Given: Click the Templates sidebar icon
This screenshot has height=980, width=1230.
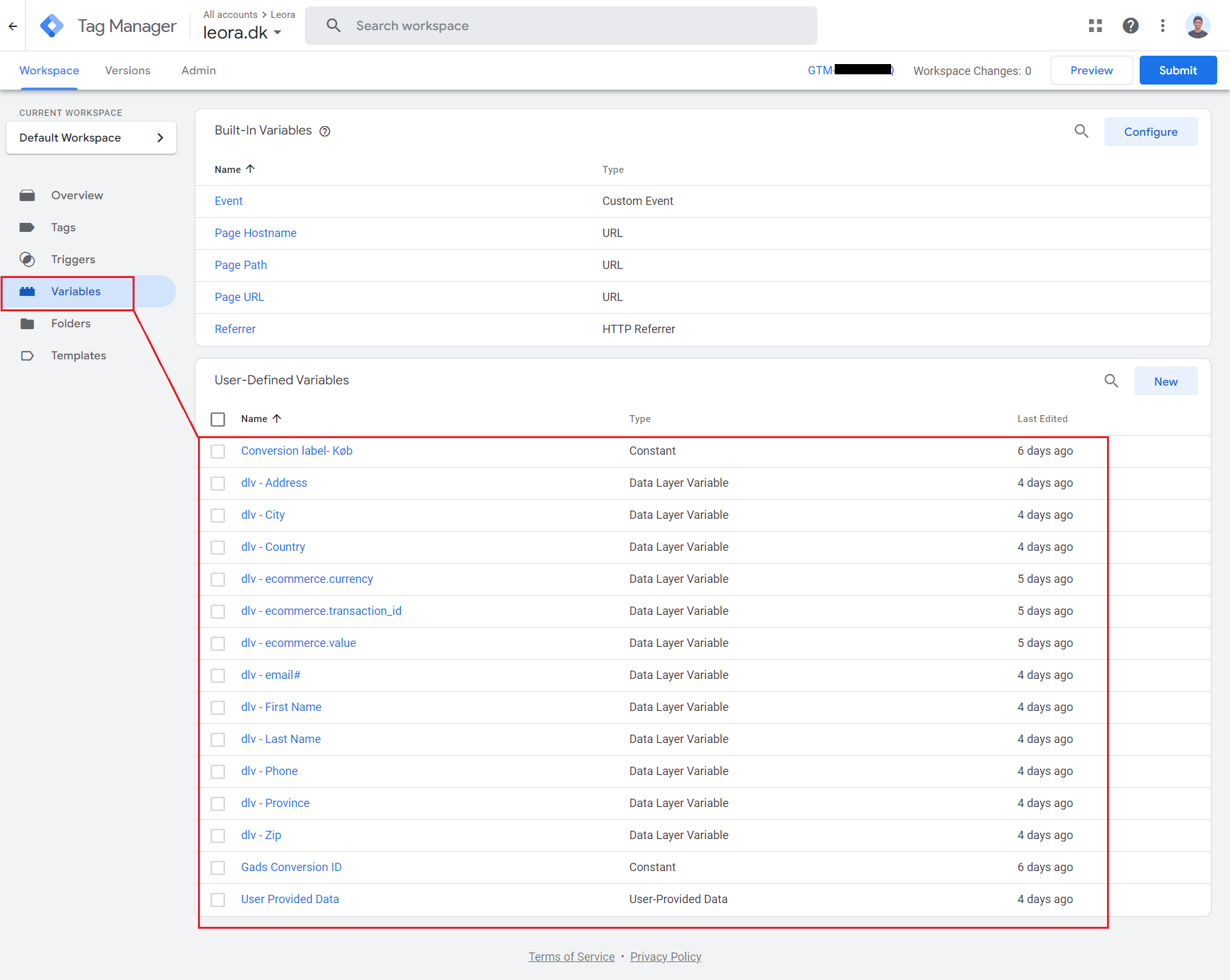Looking at the screenshot, I should (x=27, y=355).
